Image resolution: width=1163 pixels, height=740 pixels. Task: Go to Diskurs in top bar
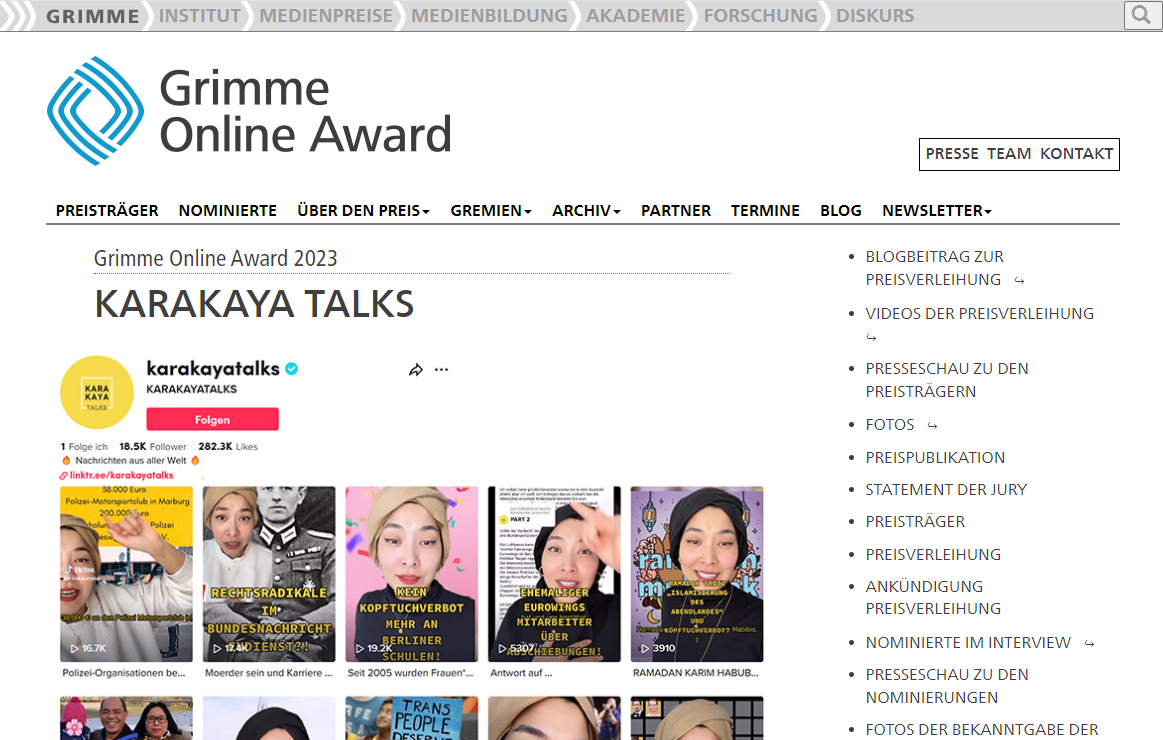coord(874,16)
